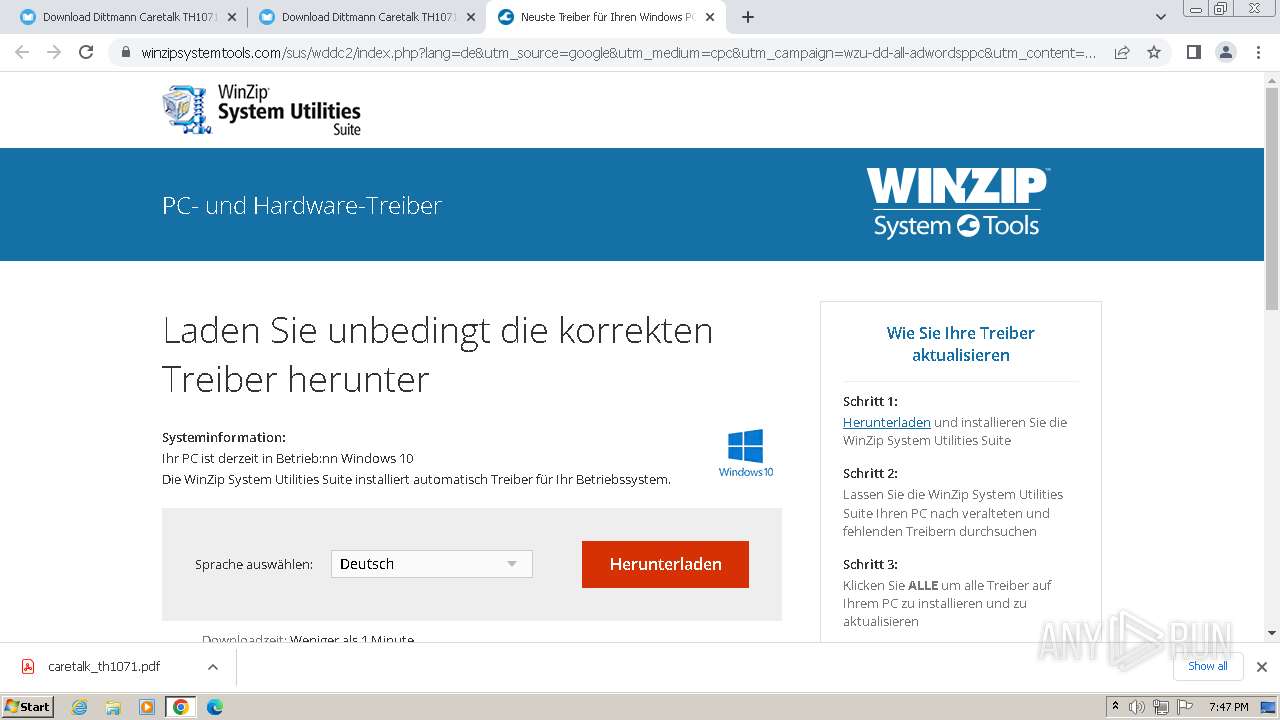Launch Internet Explorer from taskbar
Image resolution: width=1280 pixels, height=720 pixels.
tap(80, 707)
